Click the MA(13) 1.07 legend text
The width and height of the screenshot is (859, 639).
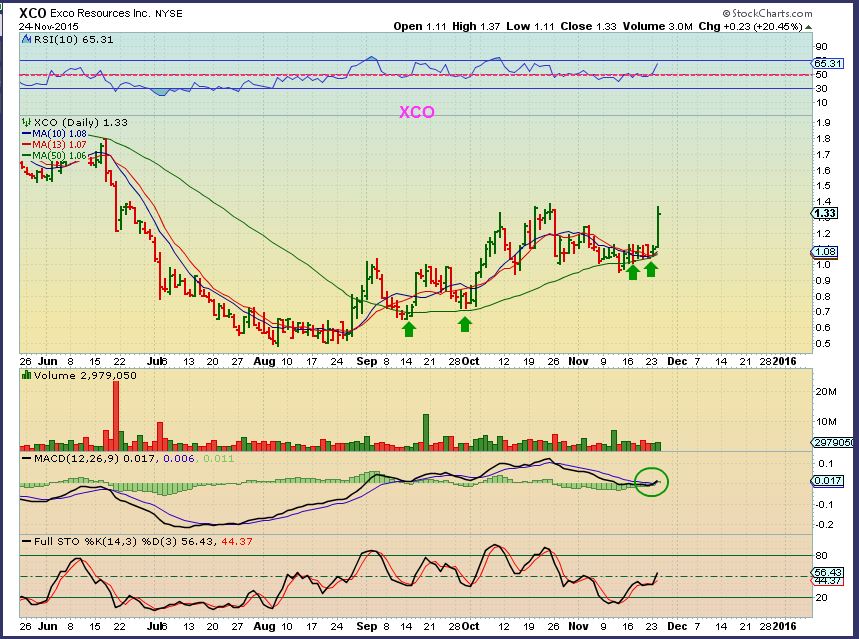(59, 145)
